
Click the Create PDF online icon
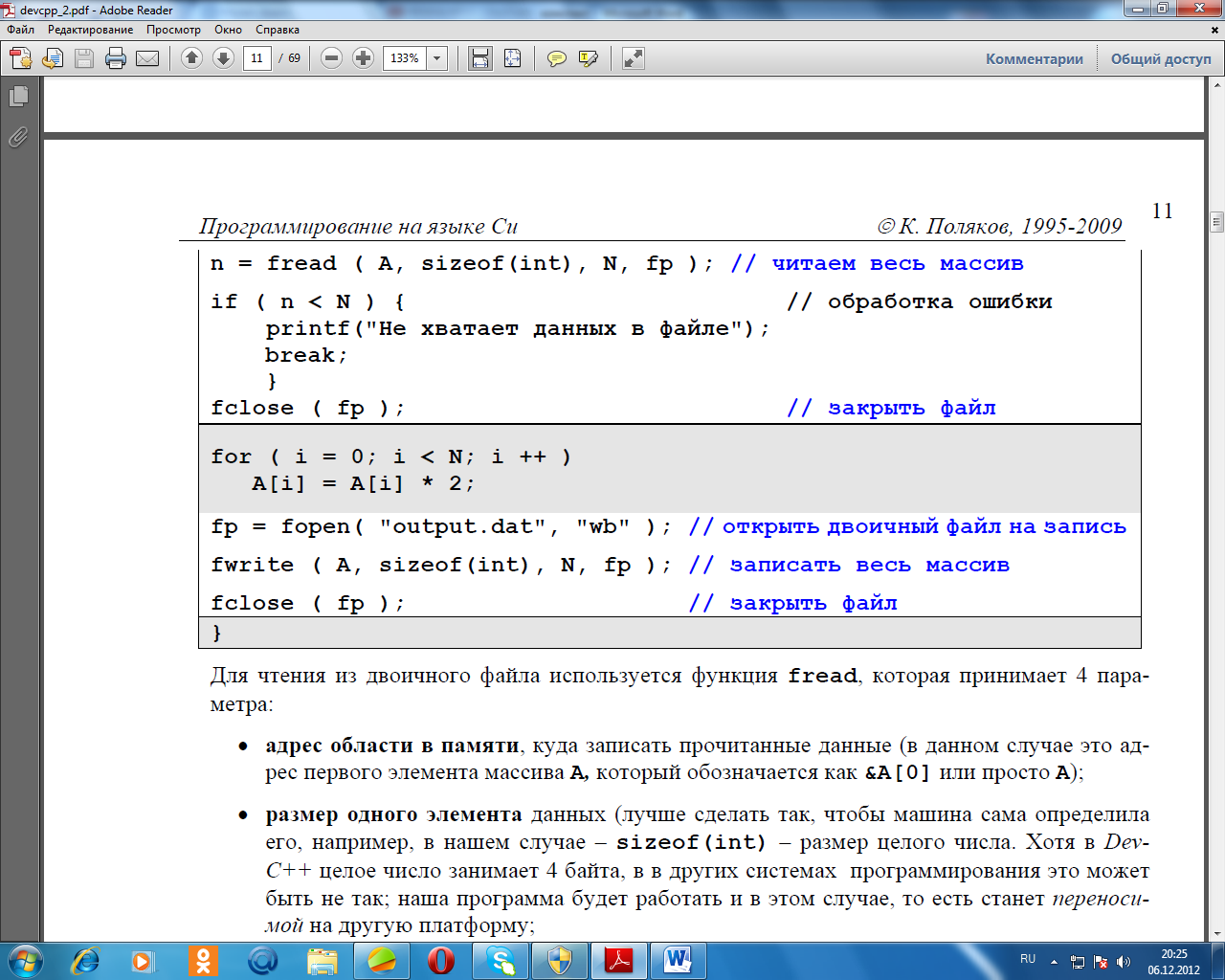21,58
